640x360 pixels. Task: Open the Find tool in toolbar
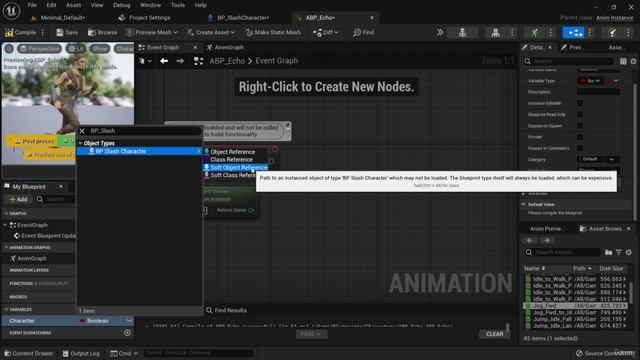363,32
